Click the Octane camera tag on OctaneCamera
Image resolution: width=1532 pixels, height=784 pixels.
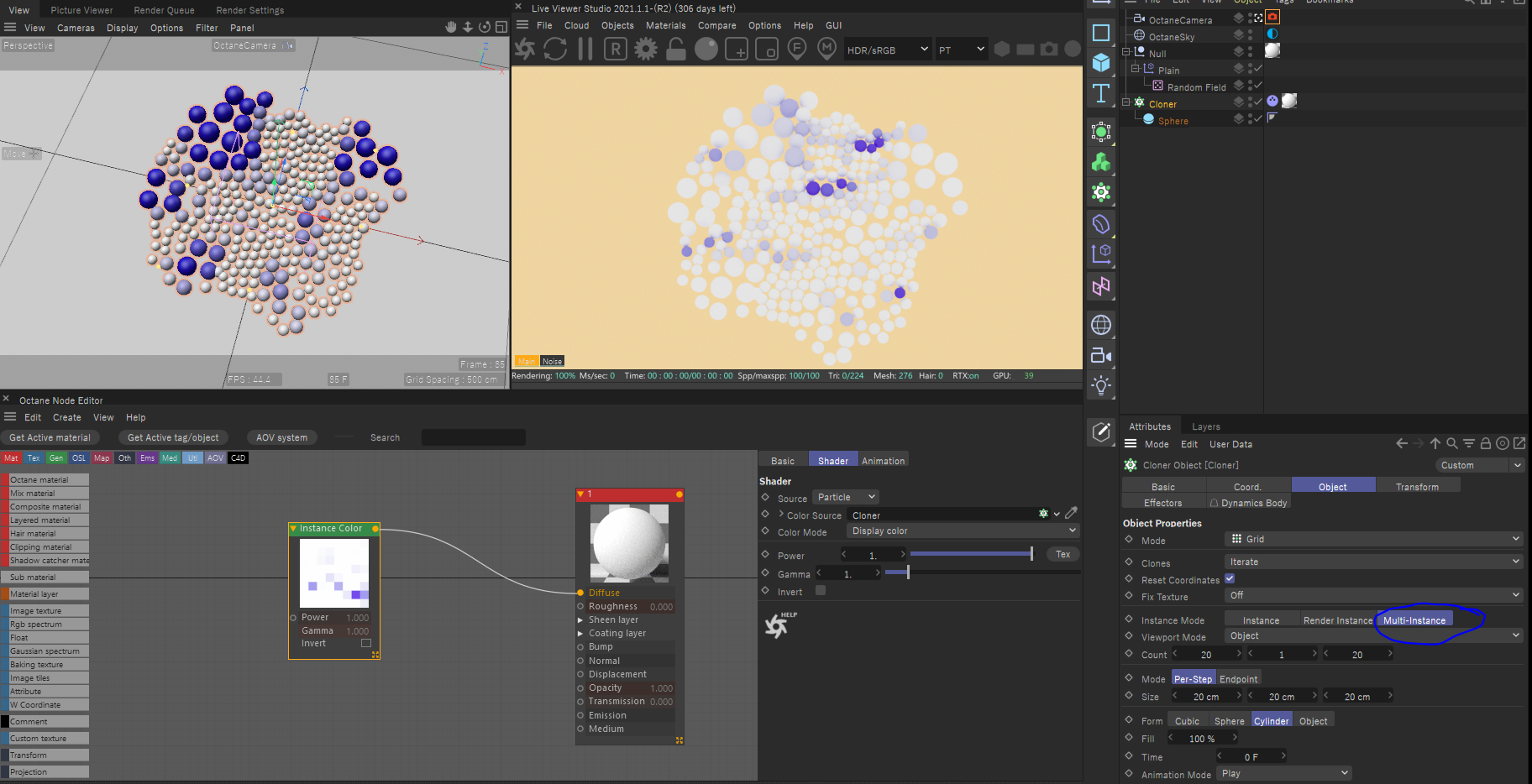coord(1273,18)
